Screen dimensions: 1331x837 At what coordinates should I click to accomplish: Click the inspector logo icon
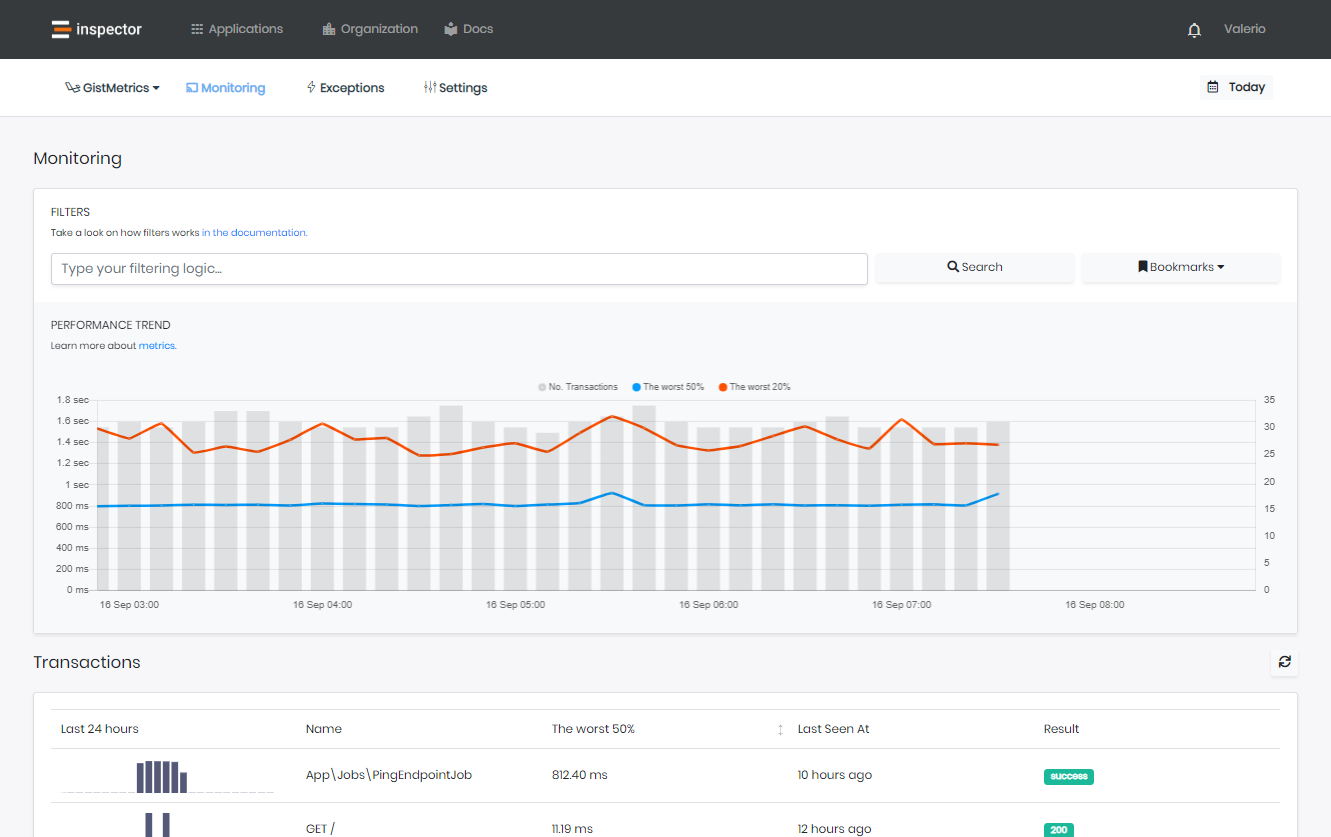[61, 29]
